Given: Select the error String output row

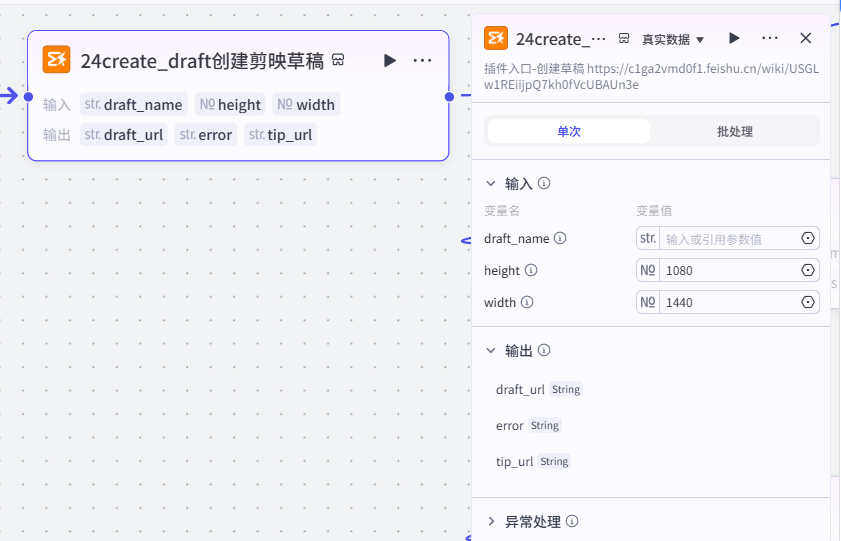Looking at the screenshot, I should [x=528, y=425].
